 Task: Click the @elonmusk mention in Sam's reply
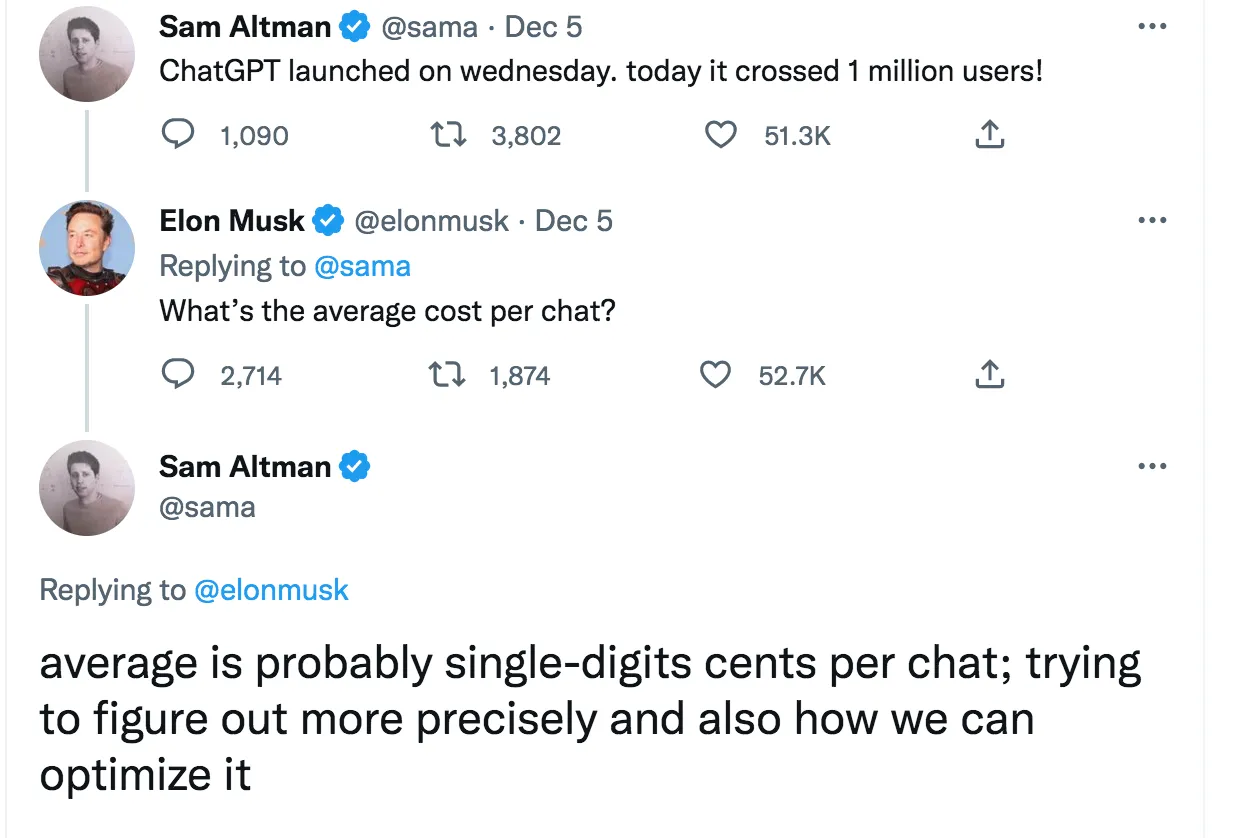(x=270, y=590)
